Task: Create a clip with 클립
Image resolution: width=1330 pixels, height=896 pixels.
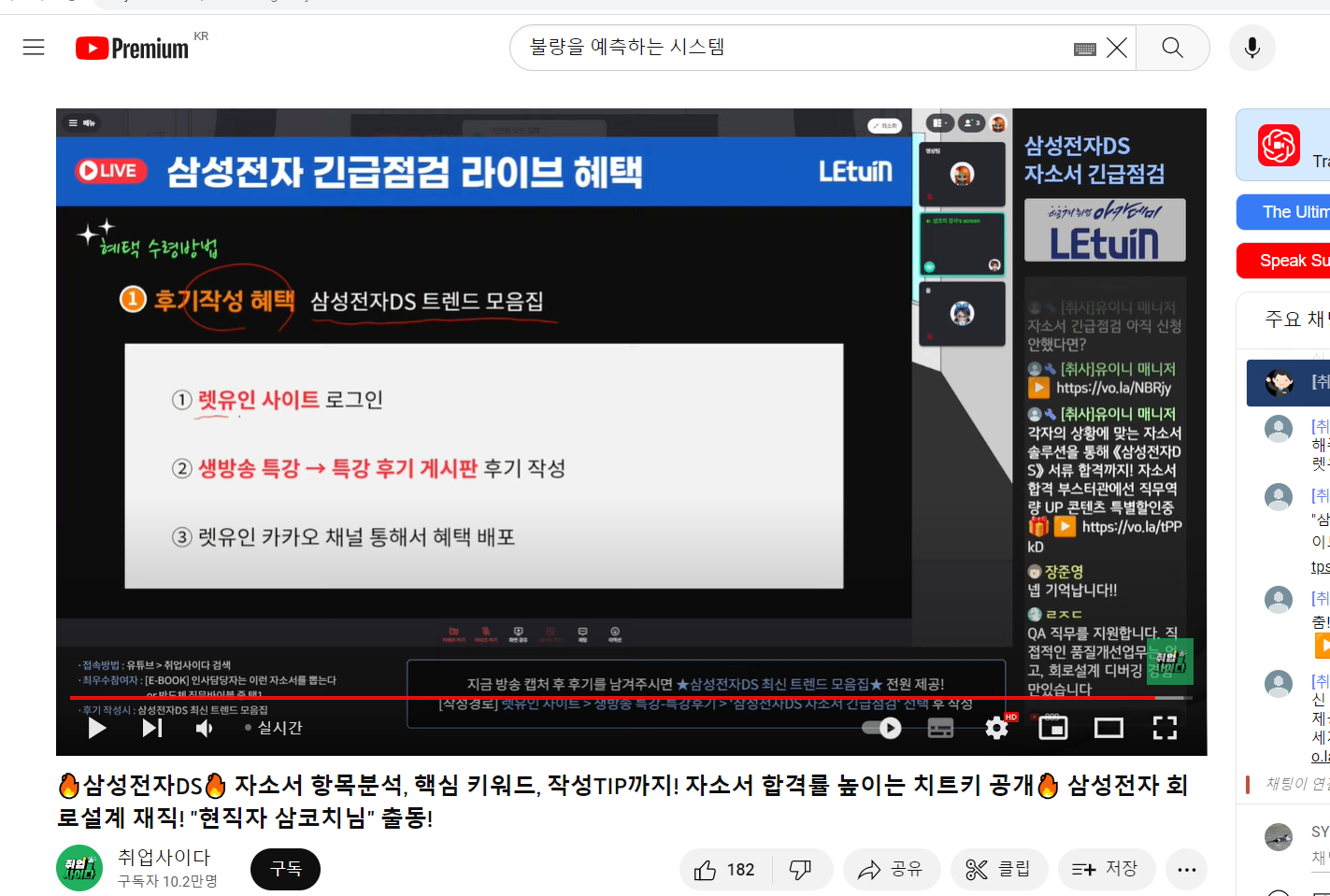Action: 998,870
